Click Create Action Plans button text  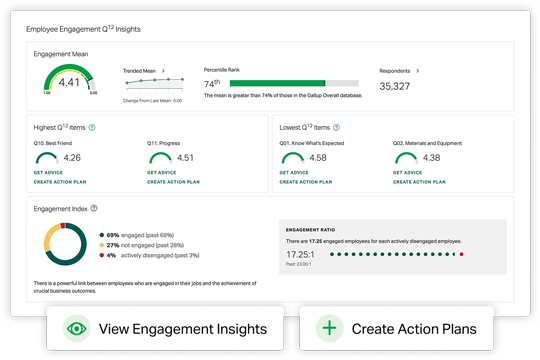point(414,329)
